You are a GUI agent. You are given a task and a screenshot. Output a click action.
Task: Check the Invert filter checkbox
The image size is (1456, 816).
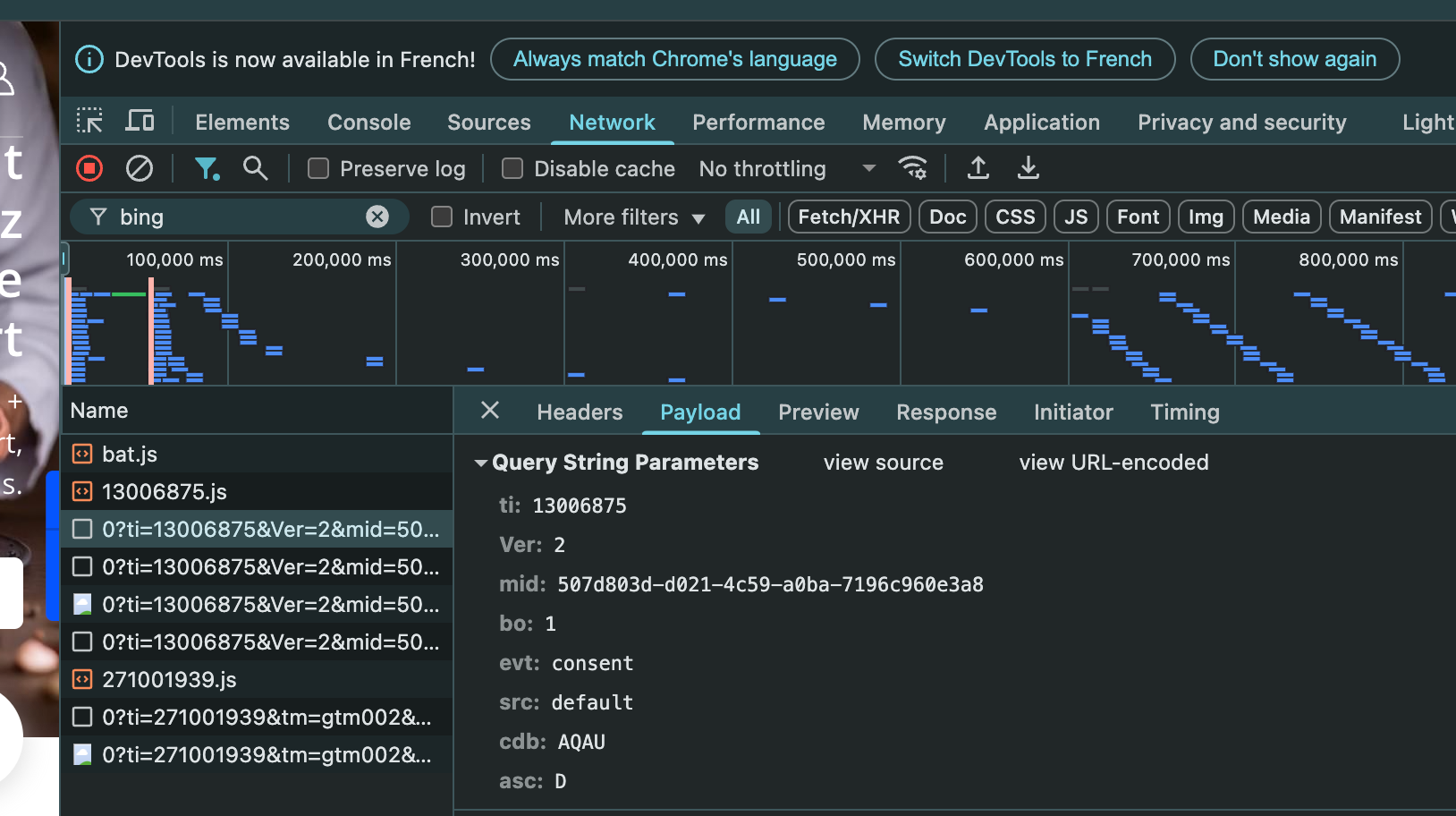[442, 217]
